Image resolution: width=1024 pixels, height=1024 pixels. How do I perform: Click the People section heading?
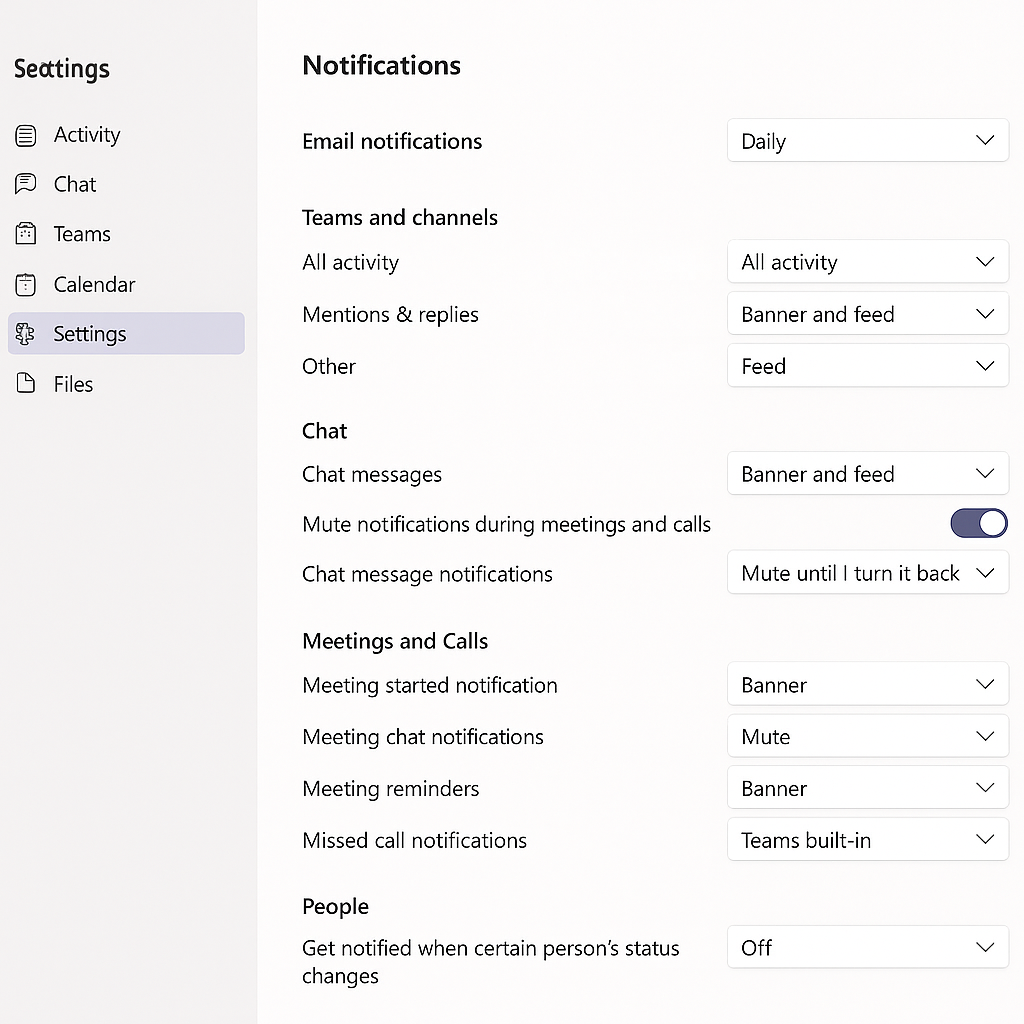(x=335, y=906)
